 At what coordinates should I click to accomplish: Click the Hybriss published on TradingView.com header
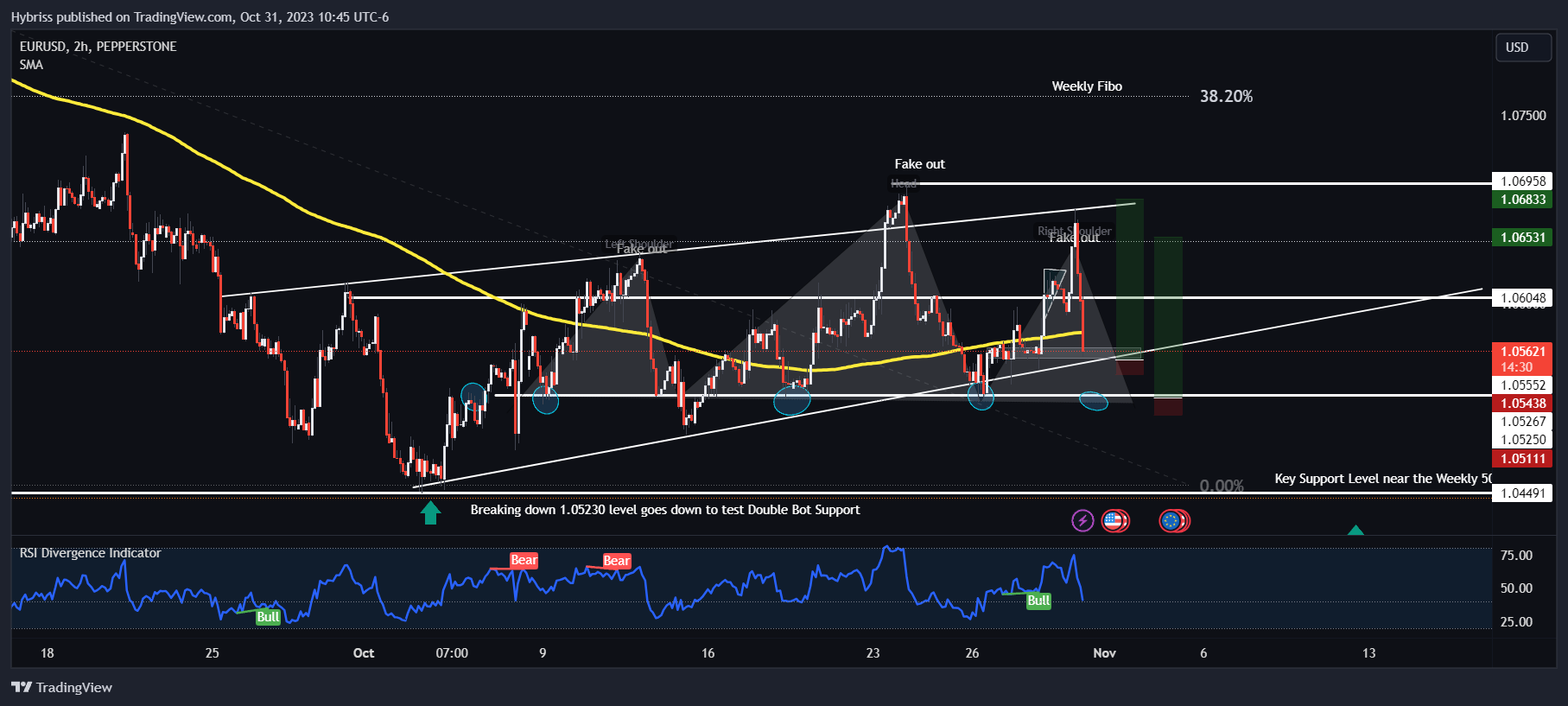[200, 16]
